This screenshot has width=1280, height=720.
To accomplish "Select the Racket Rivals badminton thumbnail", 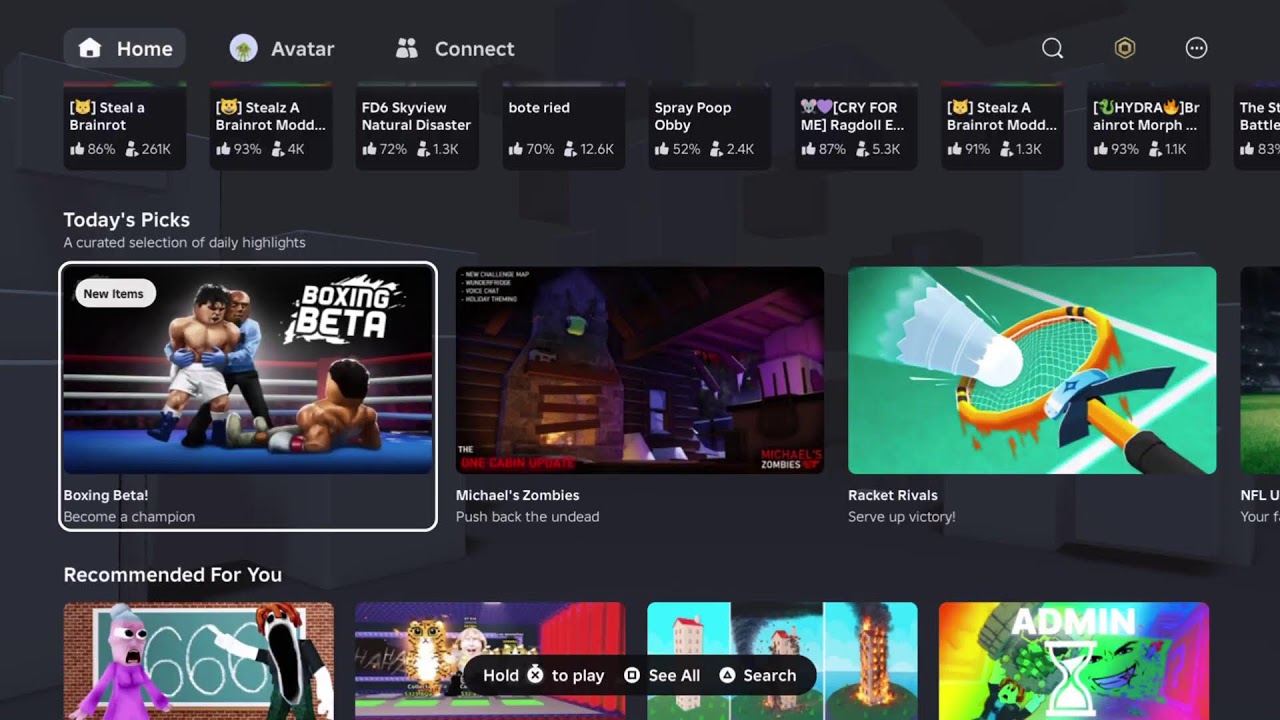I will 1032,370.
